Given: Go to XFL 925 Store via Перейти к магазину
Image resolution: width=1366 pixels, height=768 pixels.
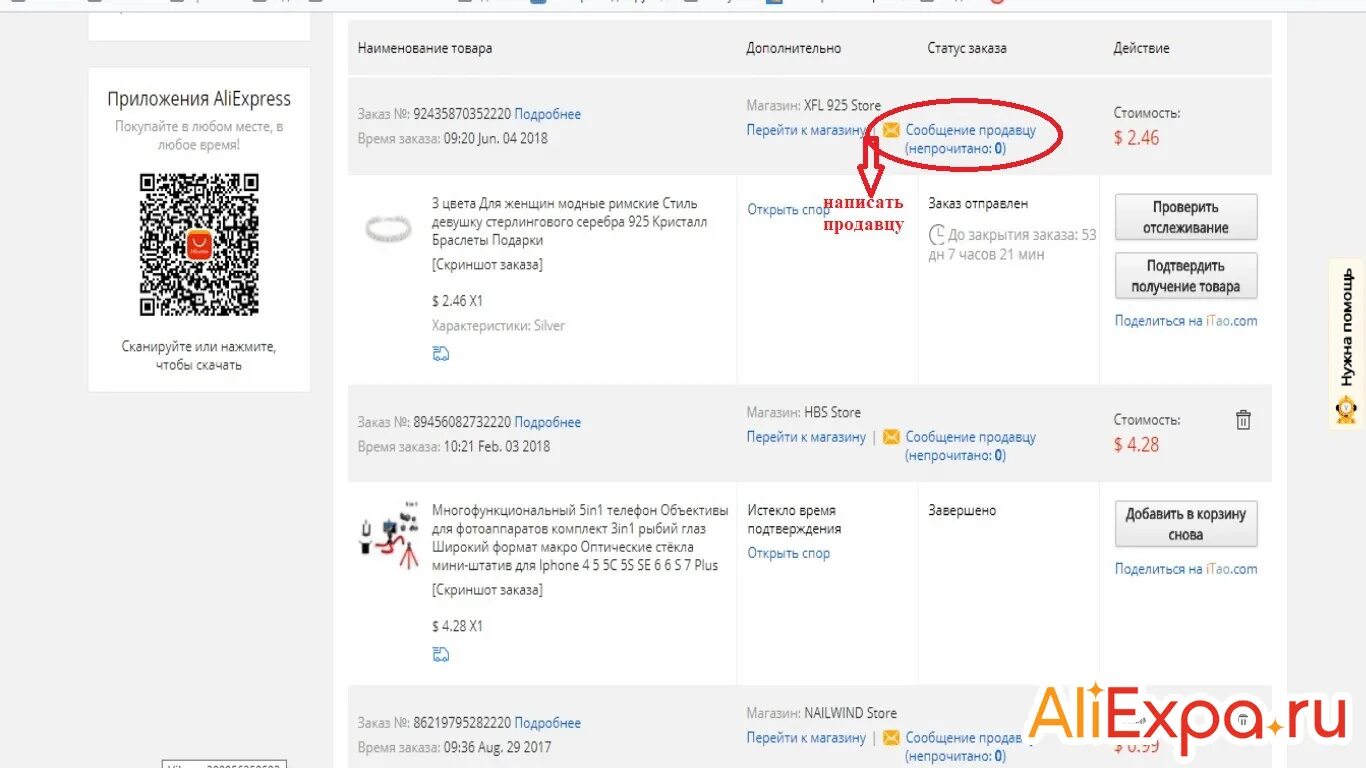Looking at the screenshot, I should (806, 130).
